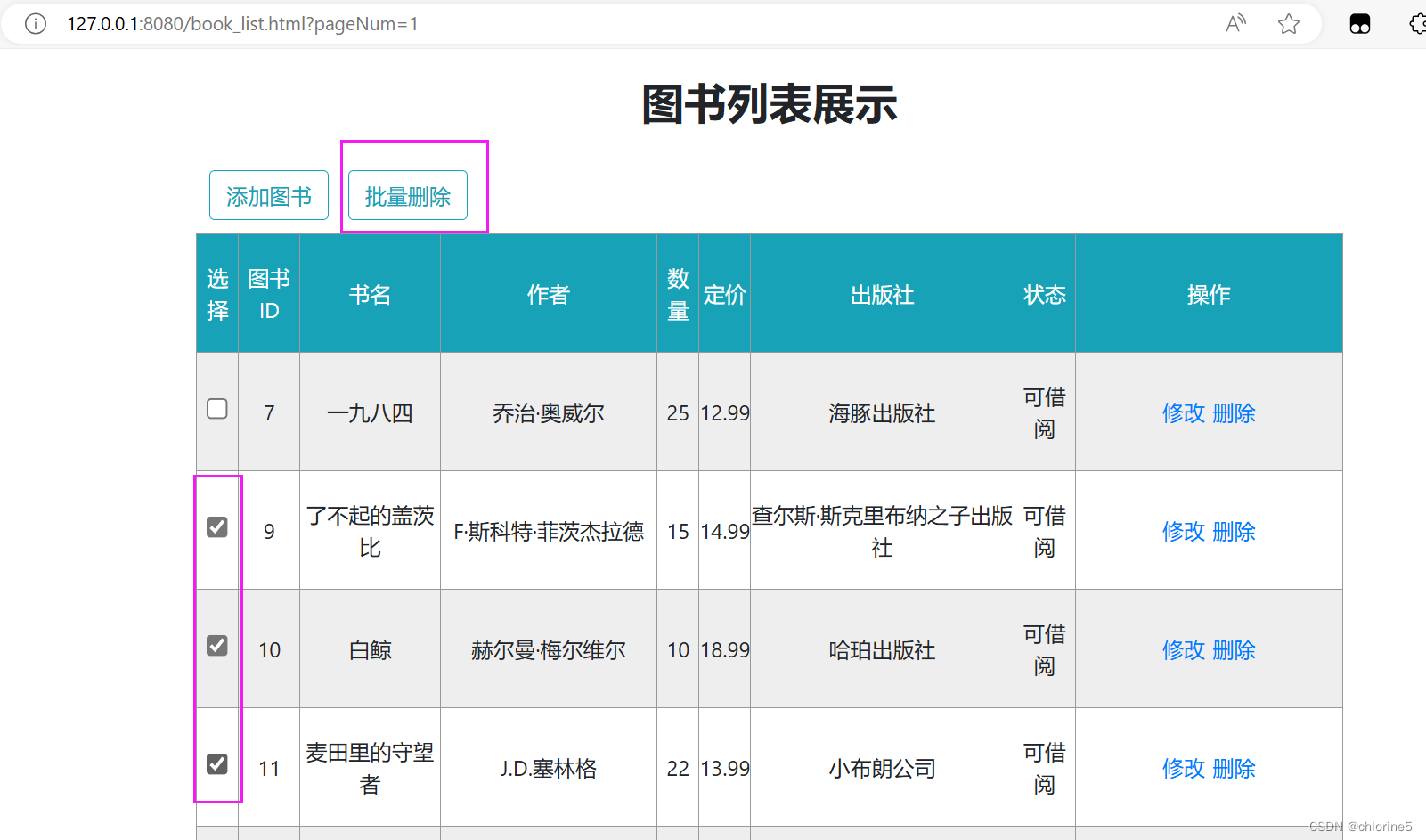Click the author F·斯科特·菲茨杰拉德
The height and width of the screenshot is (840, 1426).
pyautogui.click(x=549, y=532)
